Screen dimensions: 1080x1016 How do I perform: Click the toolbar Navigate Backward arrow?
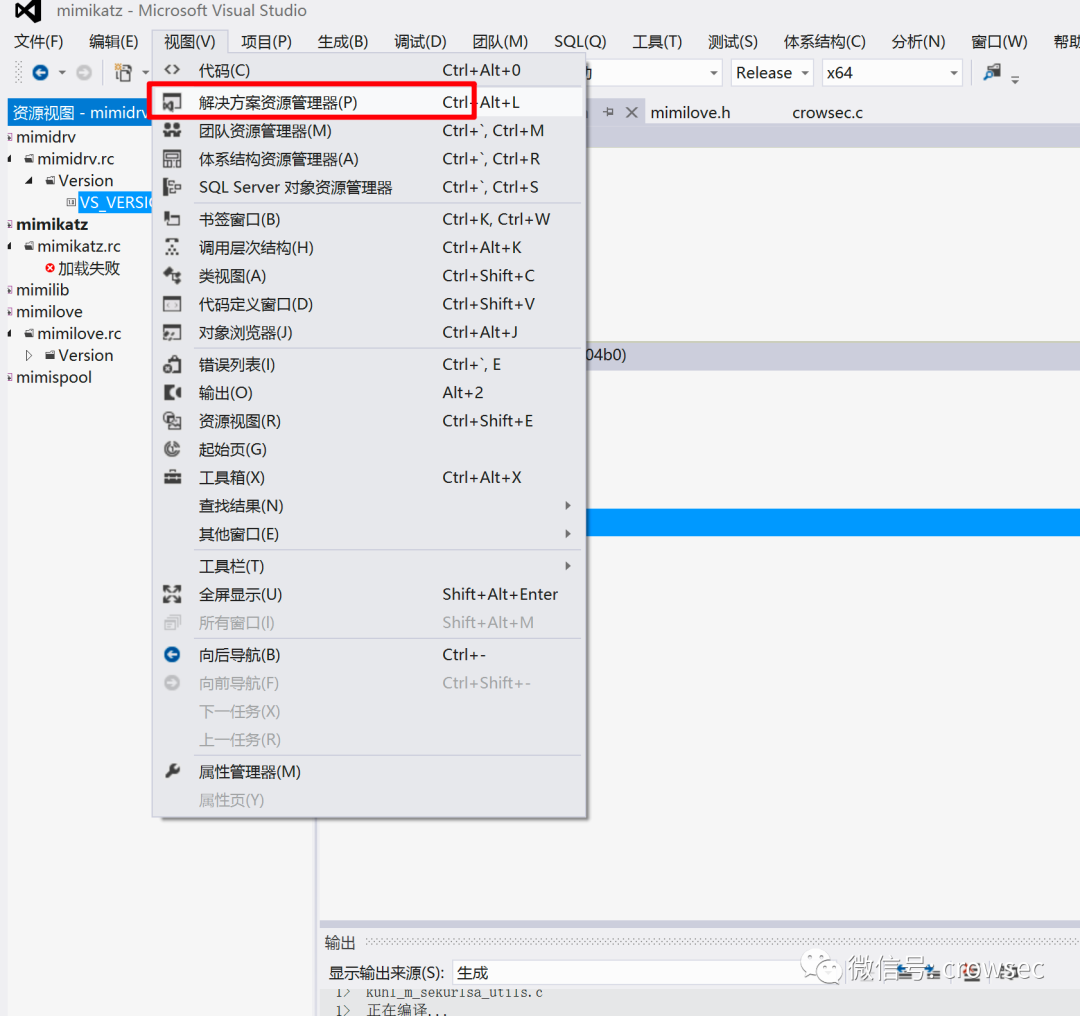41,72
